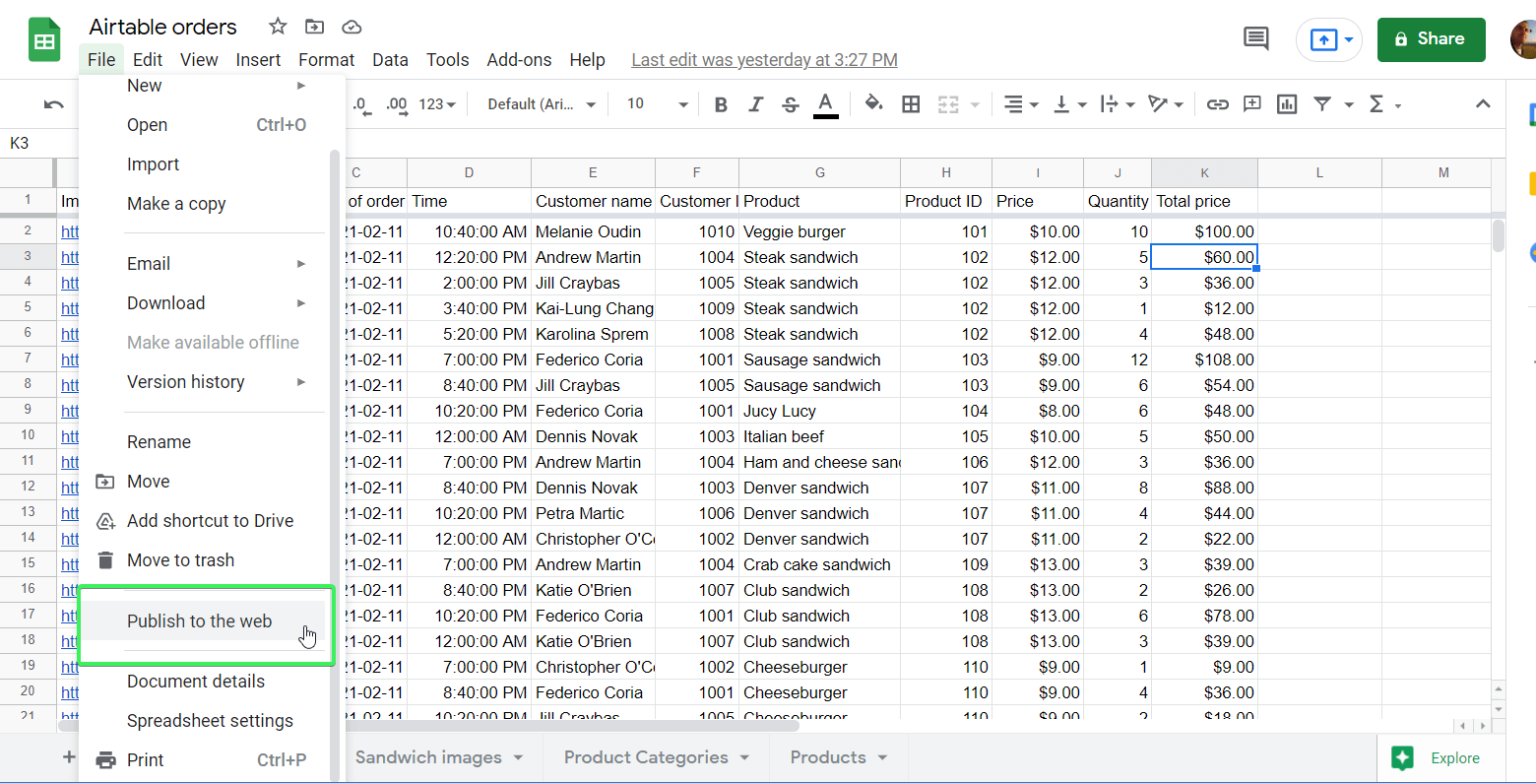Insert a comment via the toolbar icon
1536x783 pixels.
click(1252, 104)
